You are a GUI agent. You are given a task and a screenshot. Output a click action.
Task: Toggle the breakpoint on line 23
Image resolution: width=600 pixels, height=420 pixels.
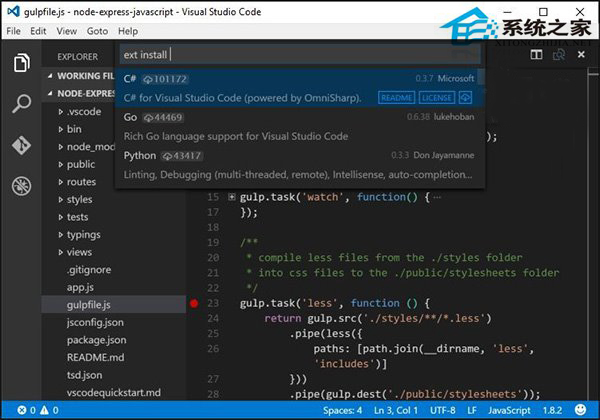194,303
